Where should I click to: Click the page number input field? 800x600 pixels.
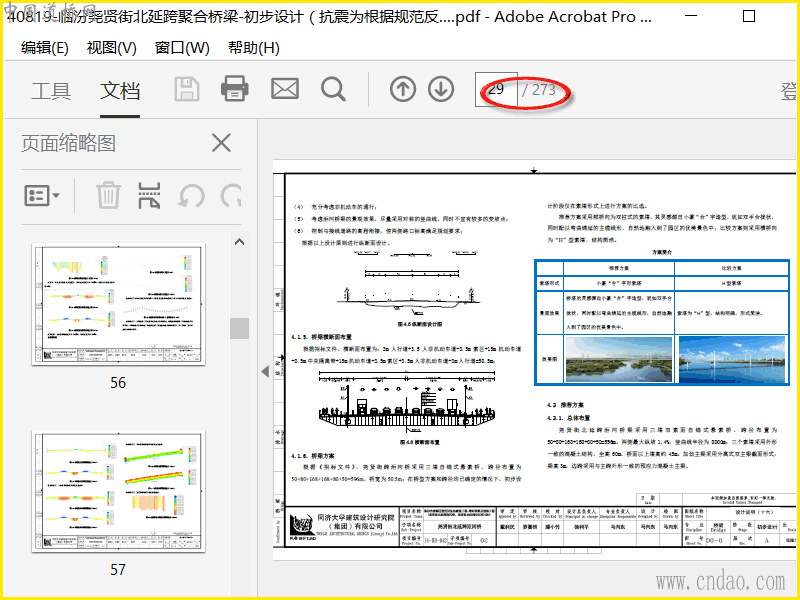tap(496, 89)
